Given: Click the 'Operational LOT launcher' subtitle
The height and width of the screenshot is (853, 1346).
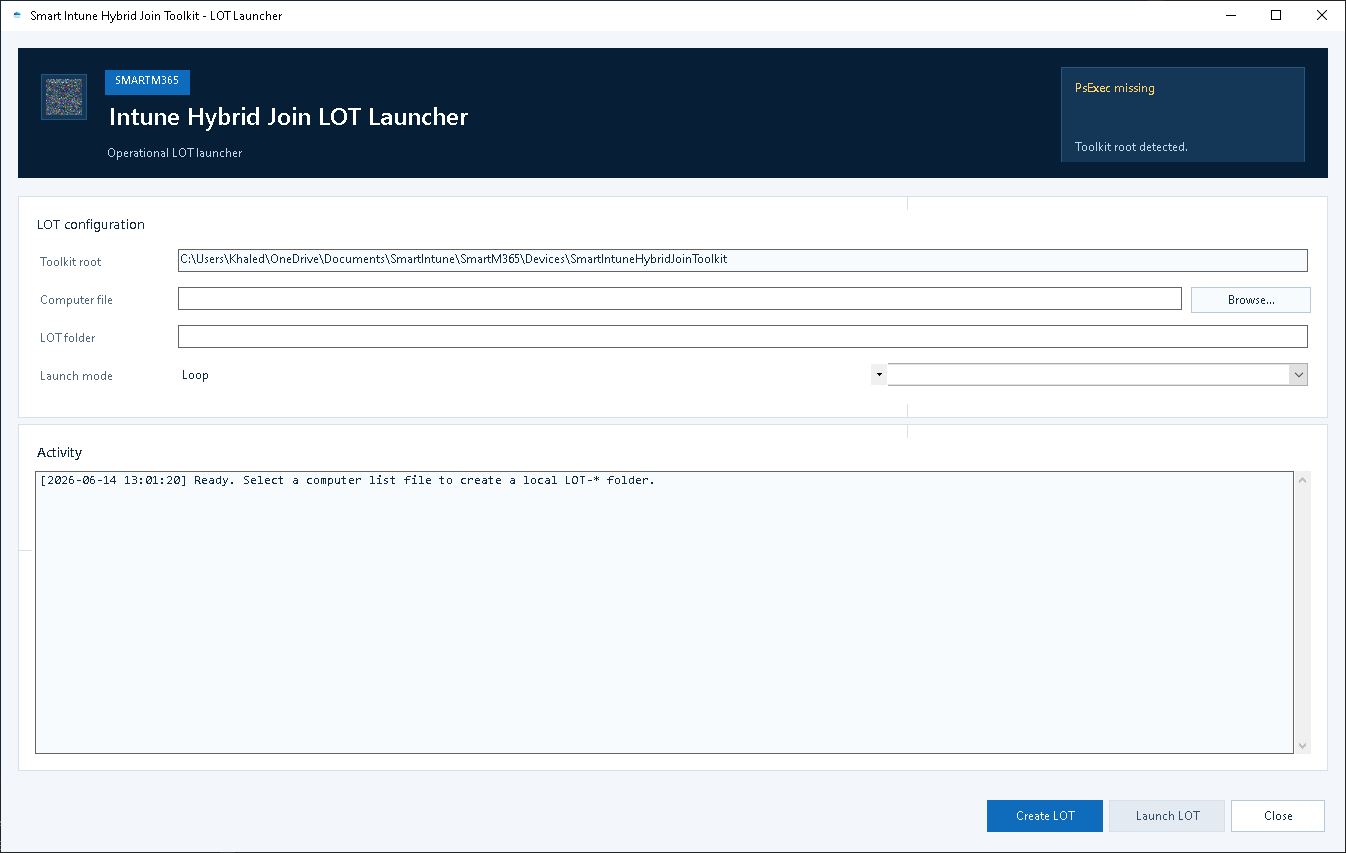Looking at the screenshot, I should coord(174,153).
